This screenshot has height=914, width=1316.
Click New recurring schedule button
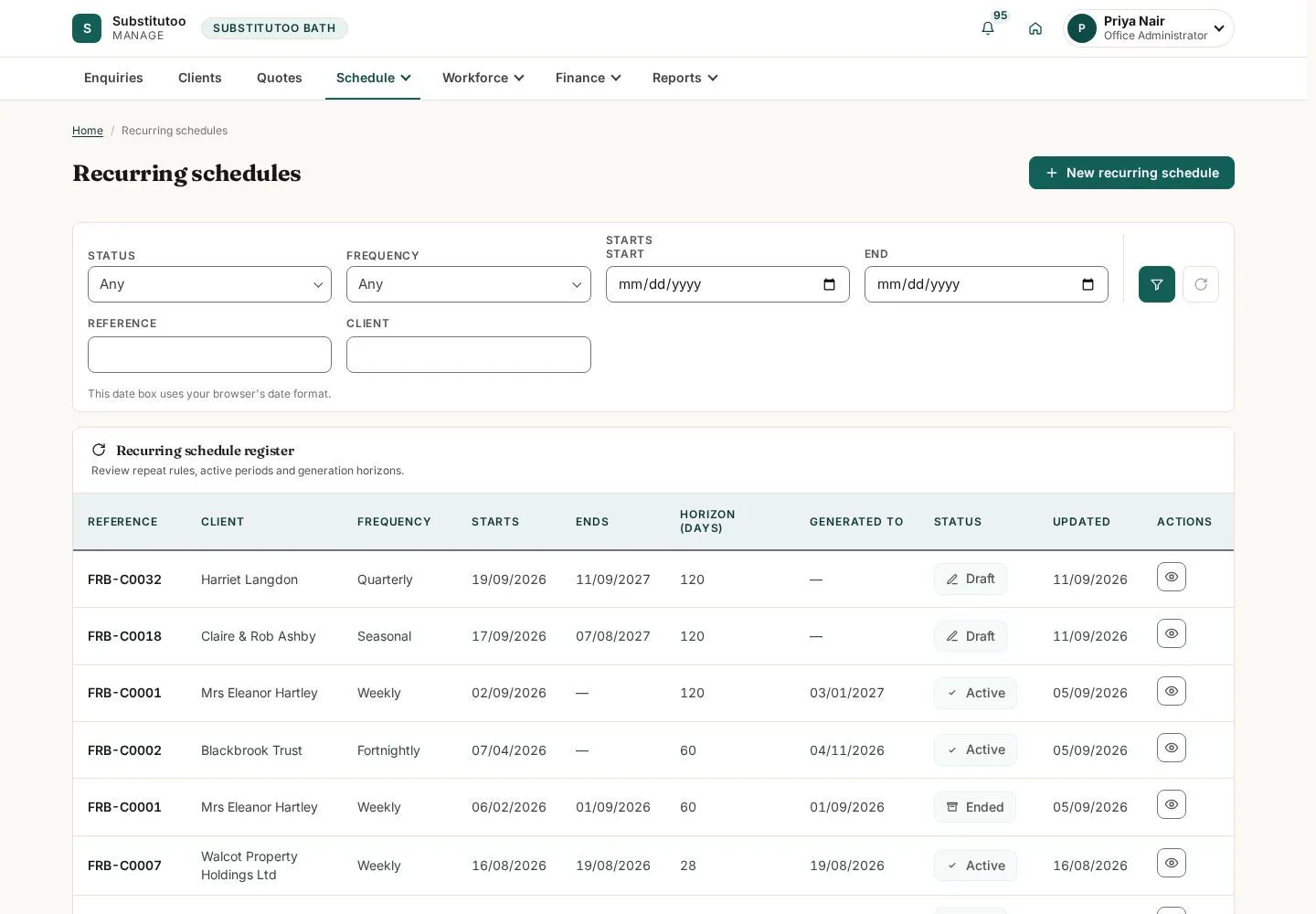[x=1131, y=173]
